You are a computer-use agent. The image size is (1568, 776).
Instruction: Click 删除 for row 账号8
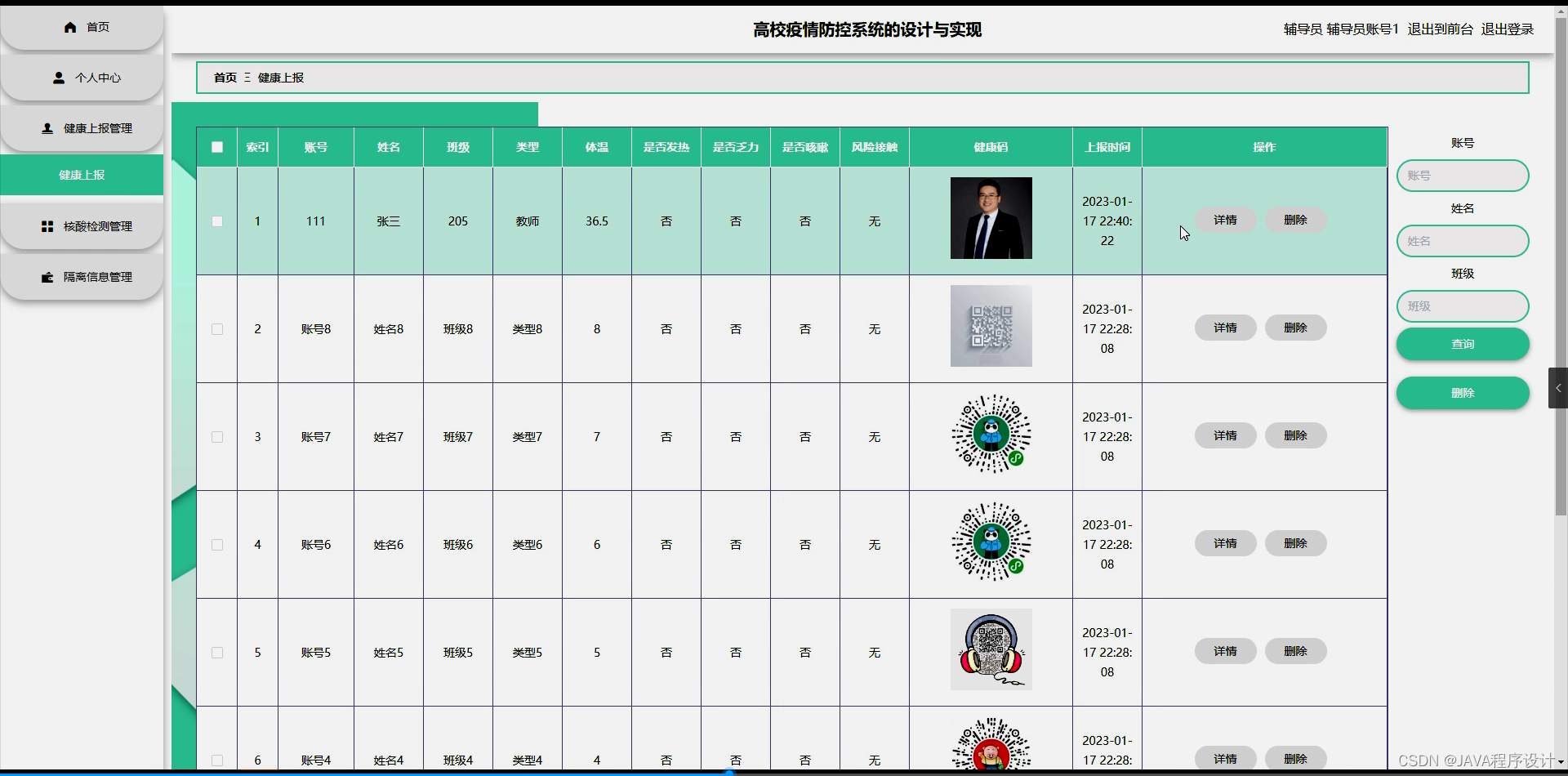click(x=1295, y=328)
